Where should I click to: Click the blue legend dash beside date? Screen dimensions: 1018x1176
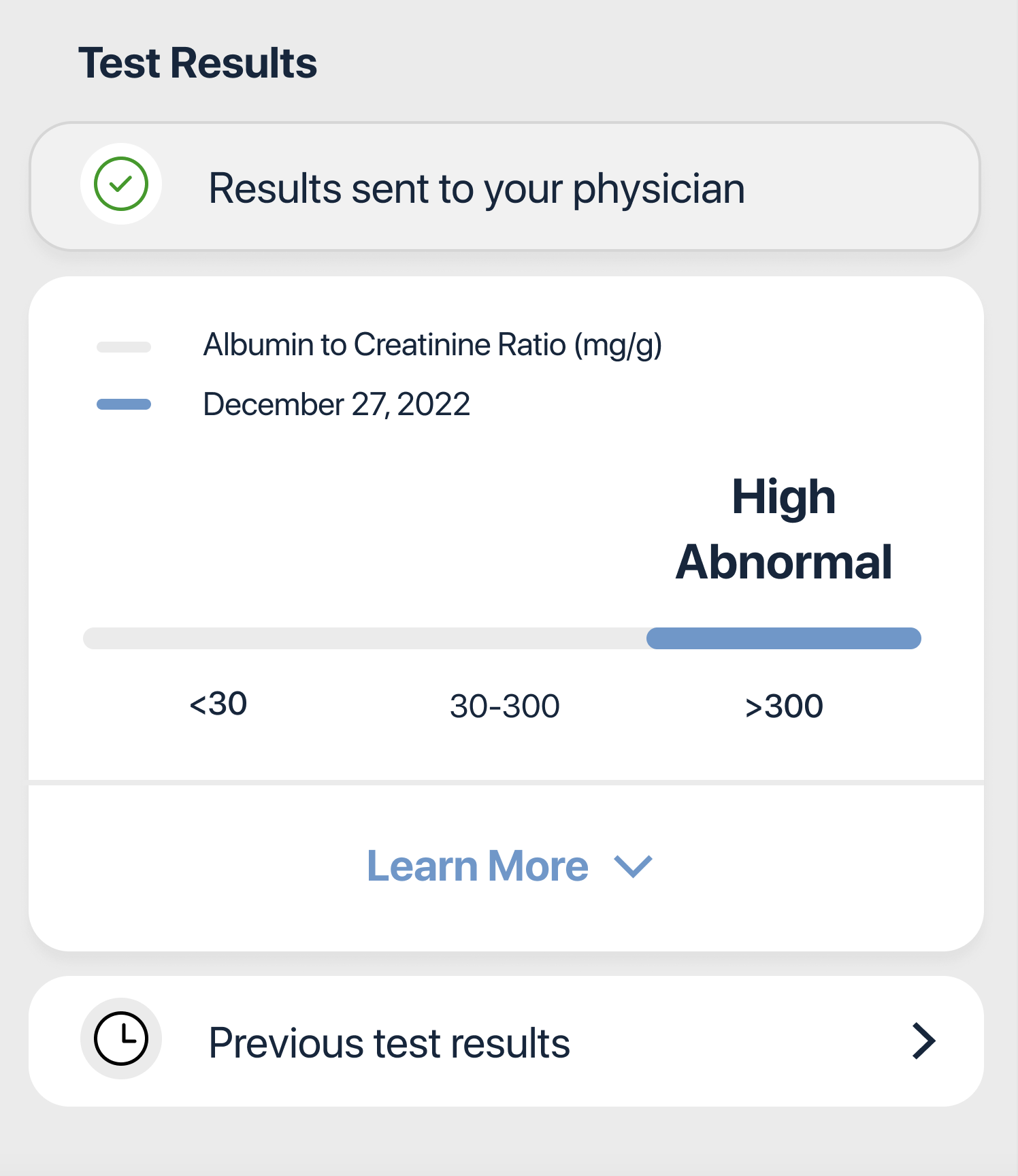click(124, 404)
